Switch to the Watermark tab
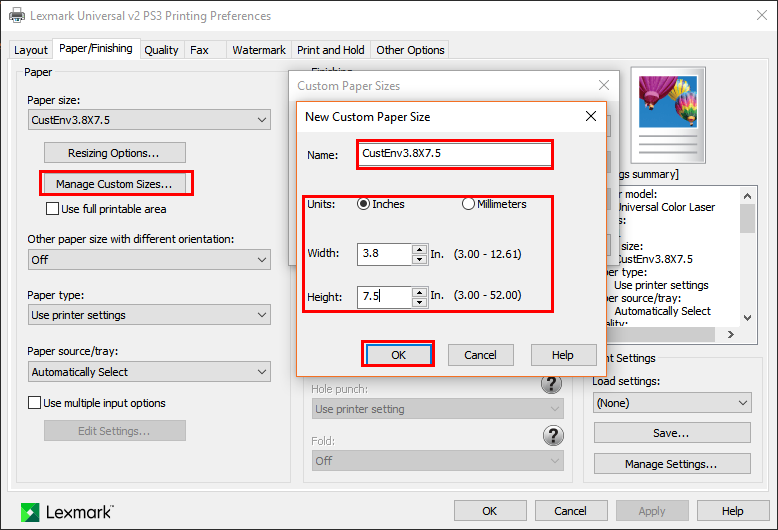This screenshot has height=530, width=778. click(259, 50)
